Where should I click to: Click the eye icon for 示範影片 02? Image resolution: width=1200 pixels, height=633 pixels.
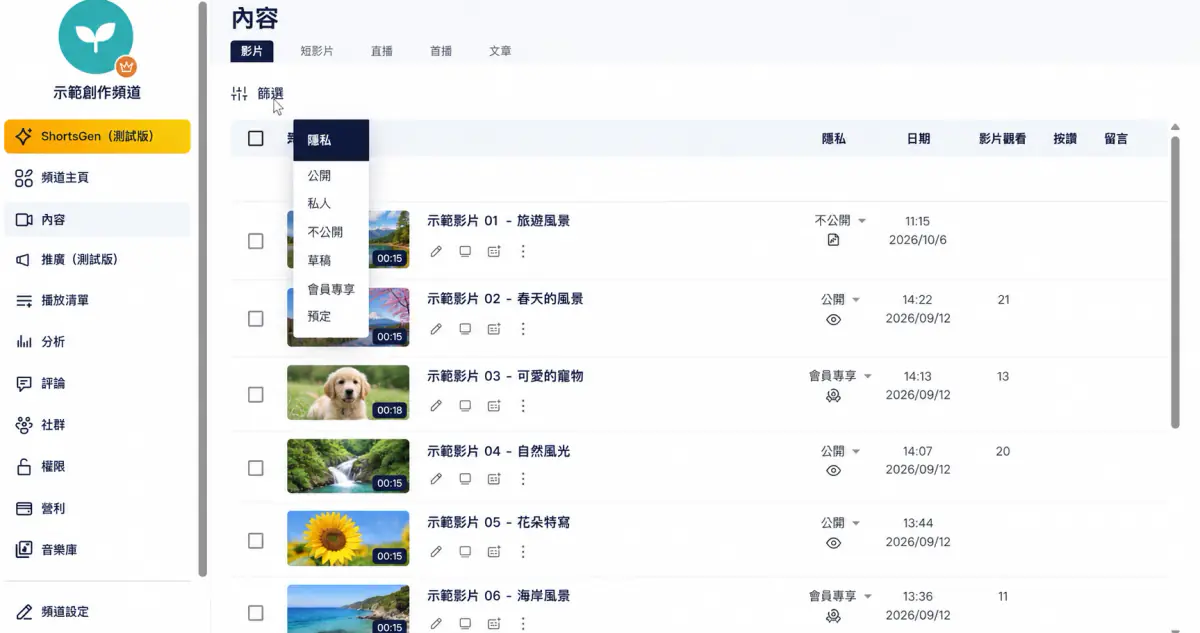click(833, 320)
